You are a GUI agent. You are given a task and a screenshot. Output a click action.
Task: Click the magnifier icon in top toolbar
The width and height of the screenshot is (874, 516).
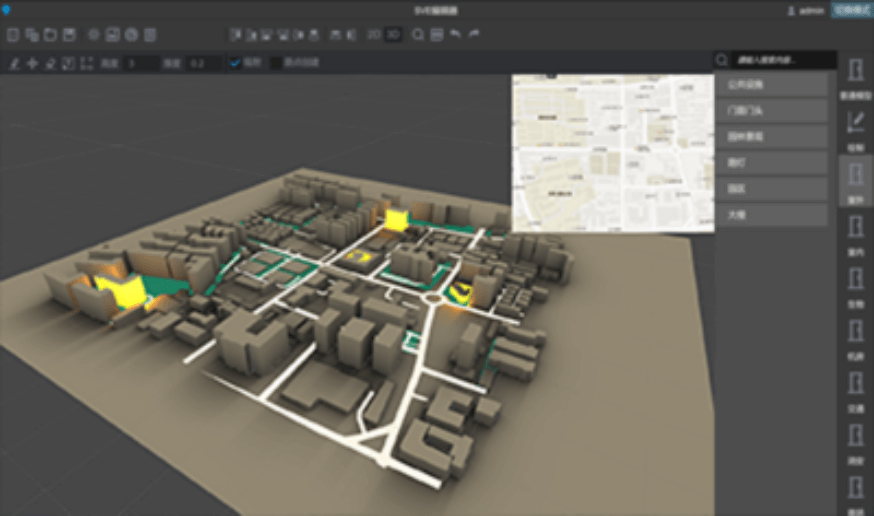tap(418, 35)
